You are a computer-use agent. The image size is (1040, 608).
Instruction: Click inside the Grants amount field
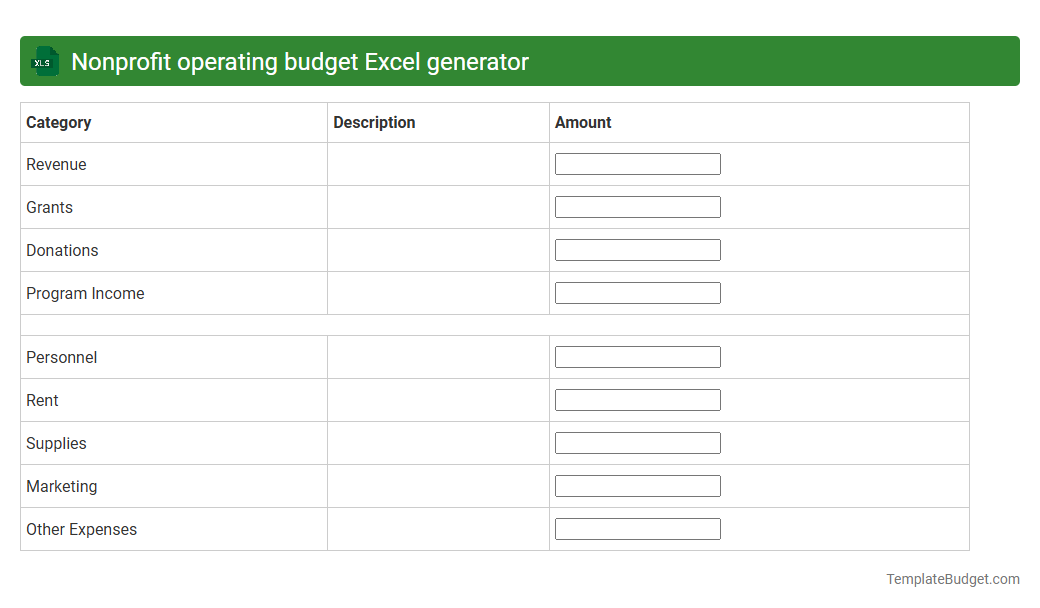pos(637,206)
